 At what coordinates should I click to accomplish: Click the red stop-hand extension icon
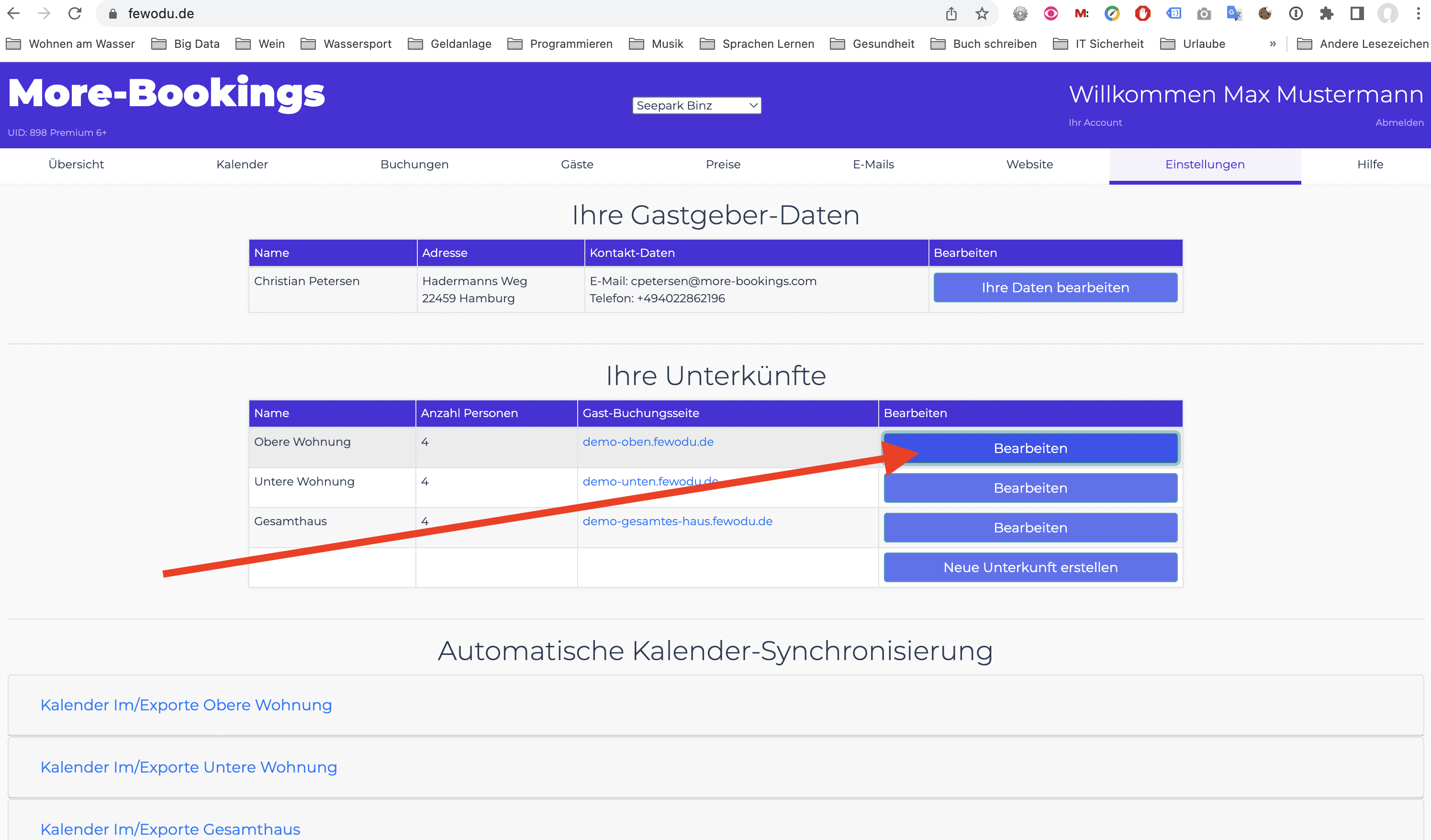pyautogui.click(x=1142, y=13)
